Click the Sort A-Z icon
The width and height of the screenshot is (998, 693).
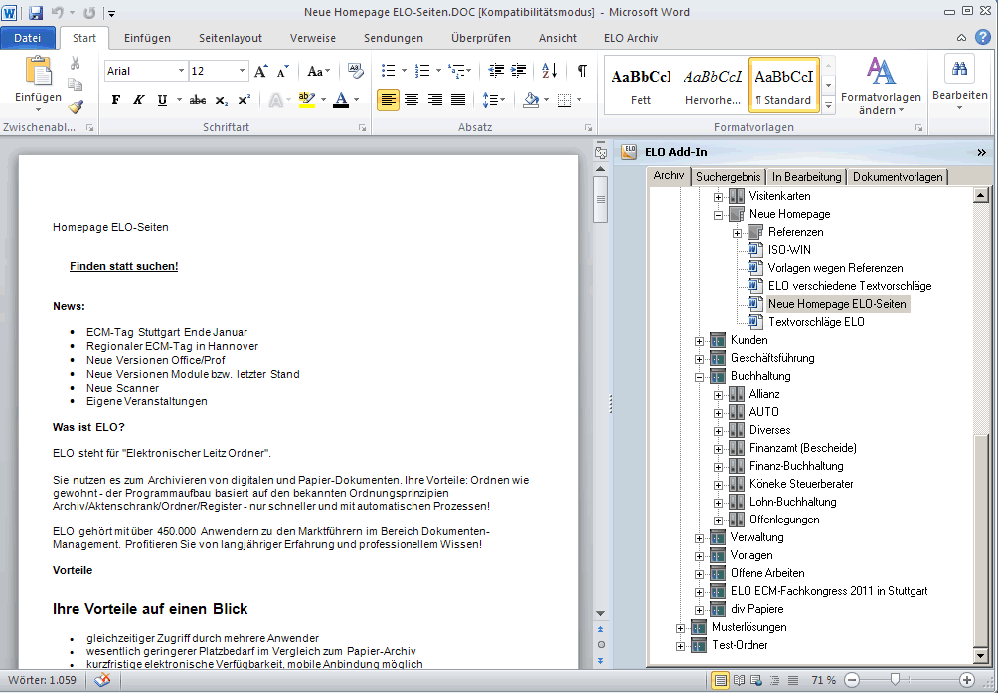point(549,71)
